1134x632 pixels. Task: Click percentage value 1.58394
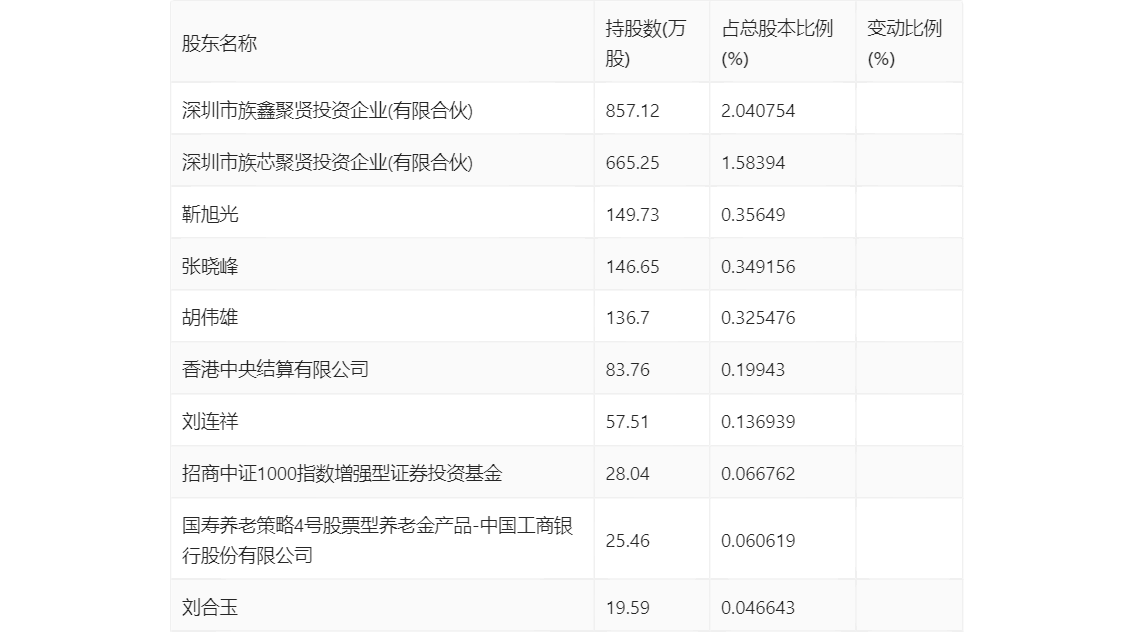(x=753, y=163)
